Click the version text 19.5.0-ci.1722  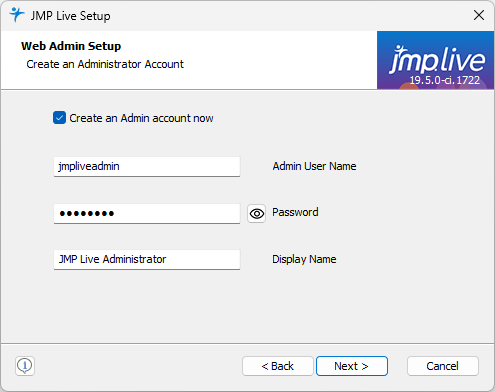(444, 80)
